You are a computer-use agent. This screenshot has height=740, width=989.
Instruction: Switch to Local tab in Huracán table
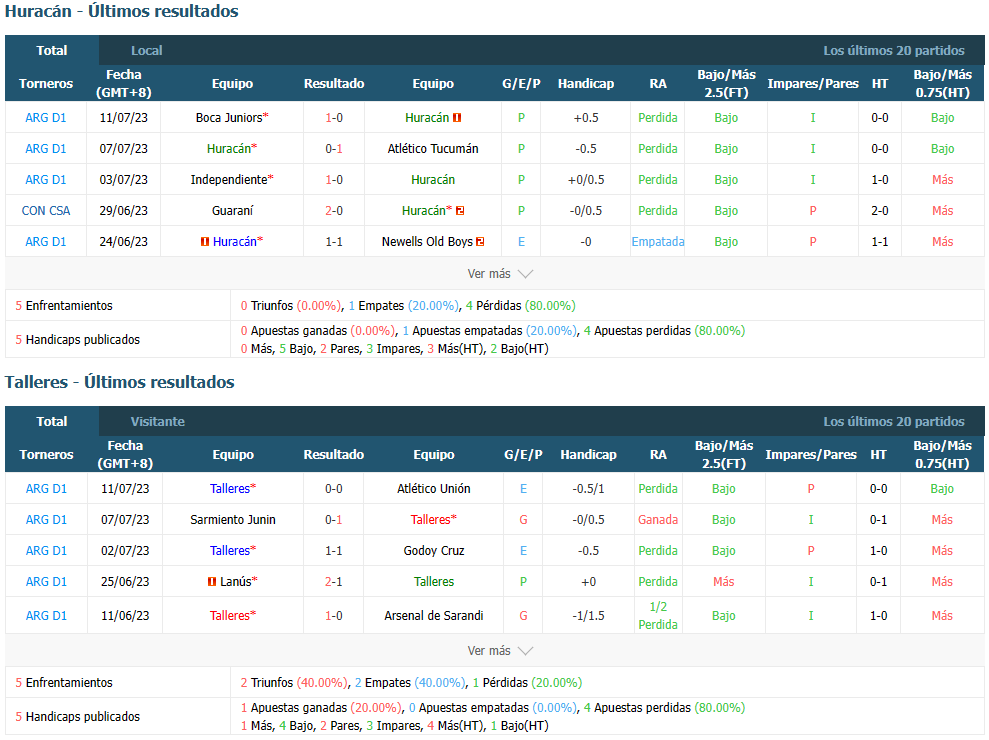pyautogui.click(x=146, y=50)
